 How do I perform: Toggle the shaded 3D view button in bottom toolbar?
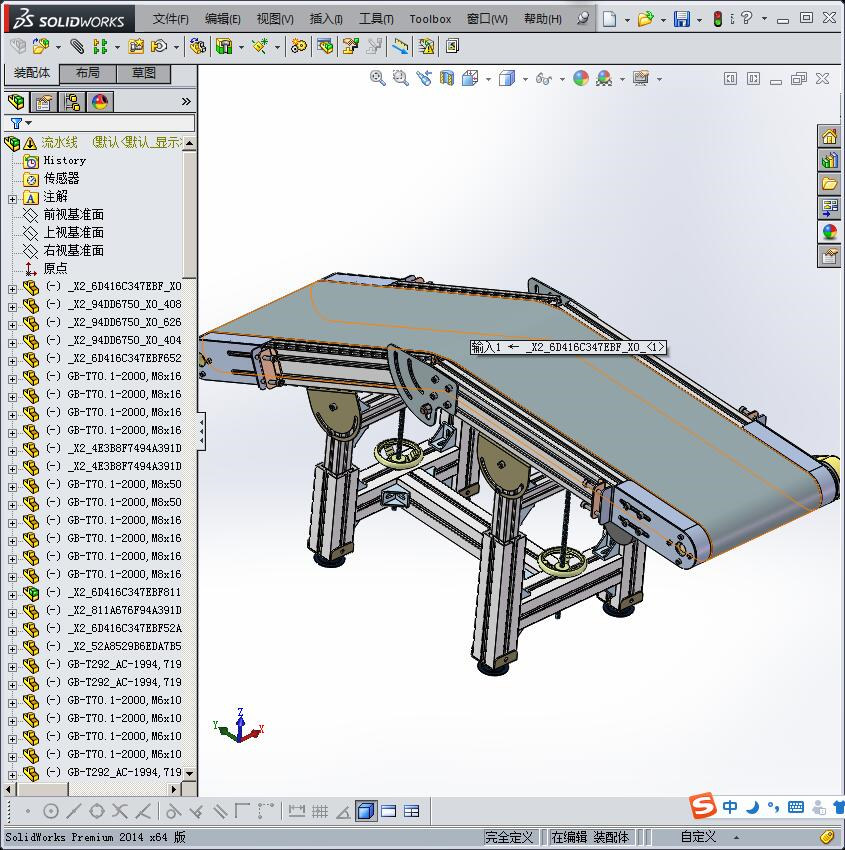[x=366, y=811]
